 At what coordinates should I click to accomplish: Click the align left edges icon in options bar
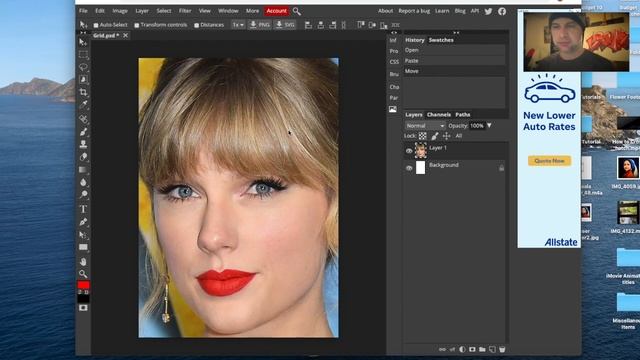pos(308,25)
